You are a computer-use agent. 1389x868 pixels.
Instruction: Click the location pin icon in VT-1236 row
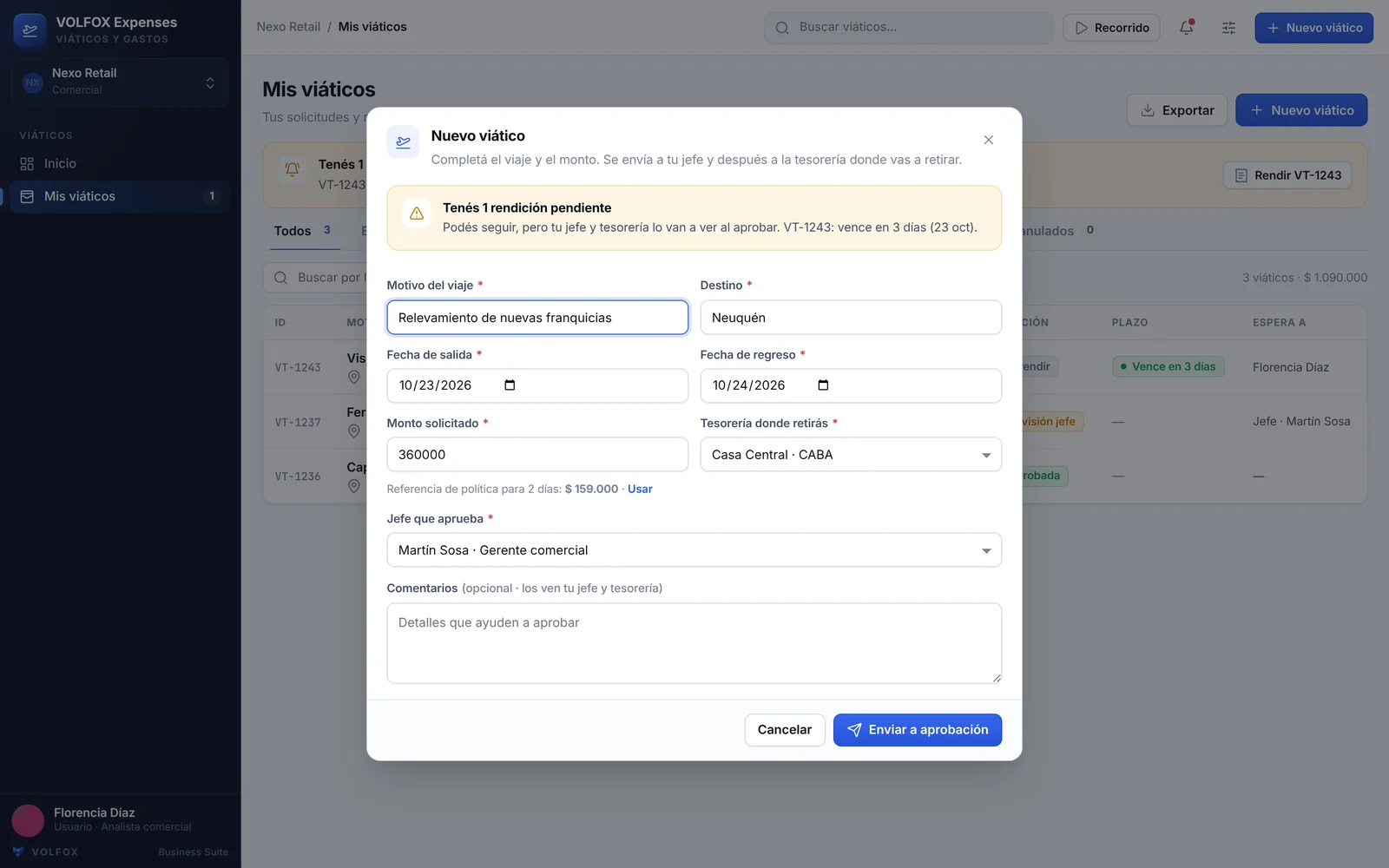[x=353, y=486]
